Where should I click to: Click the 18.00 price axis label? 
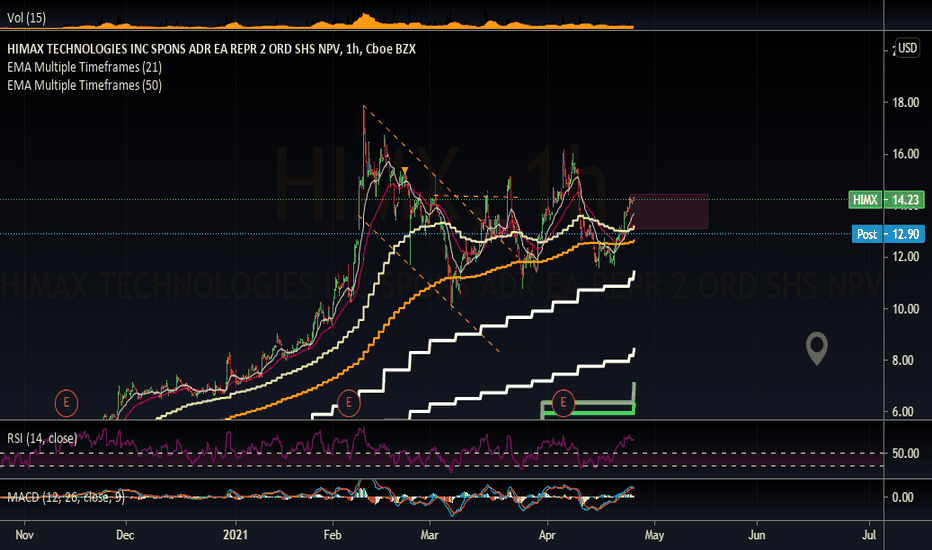click(x=905, y=102)
